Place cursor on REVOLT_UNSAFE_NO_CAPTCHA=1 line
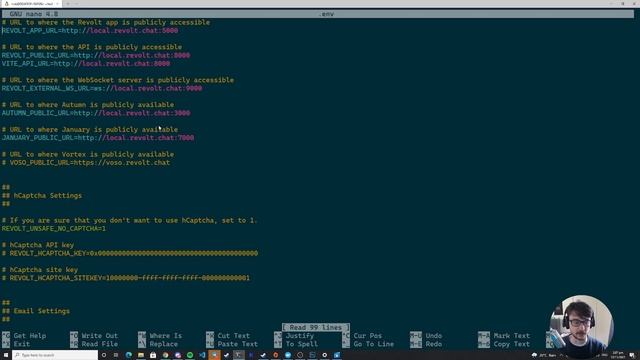640x360 pixels. (x=54, y=229)
